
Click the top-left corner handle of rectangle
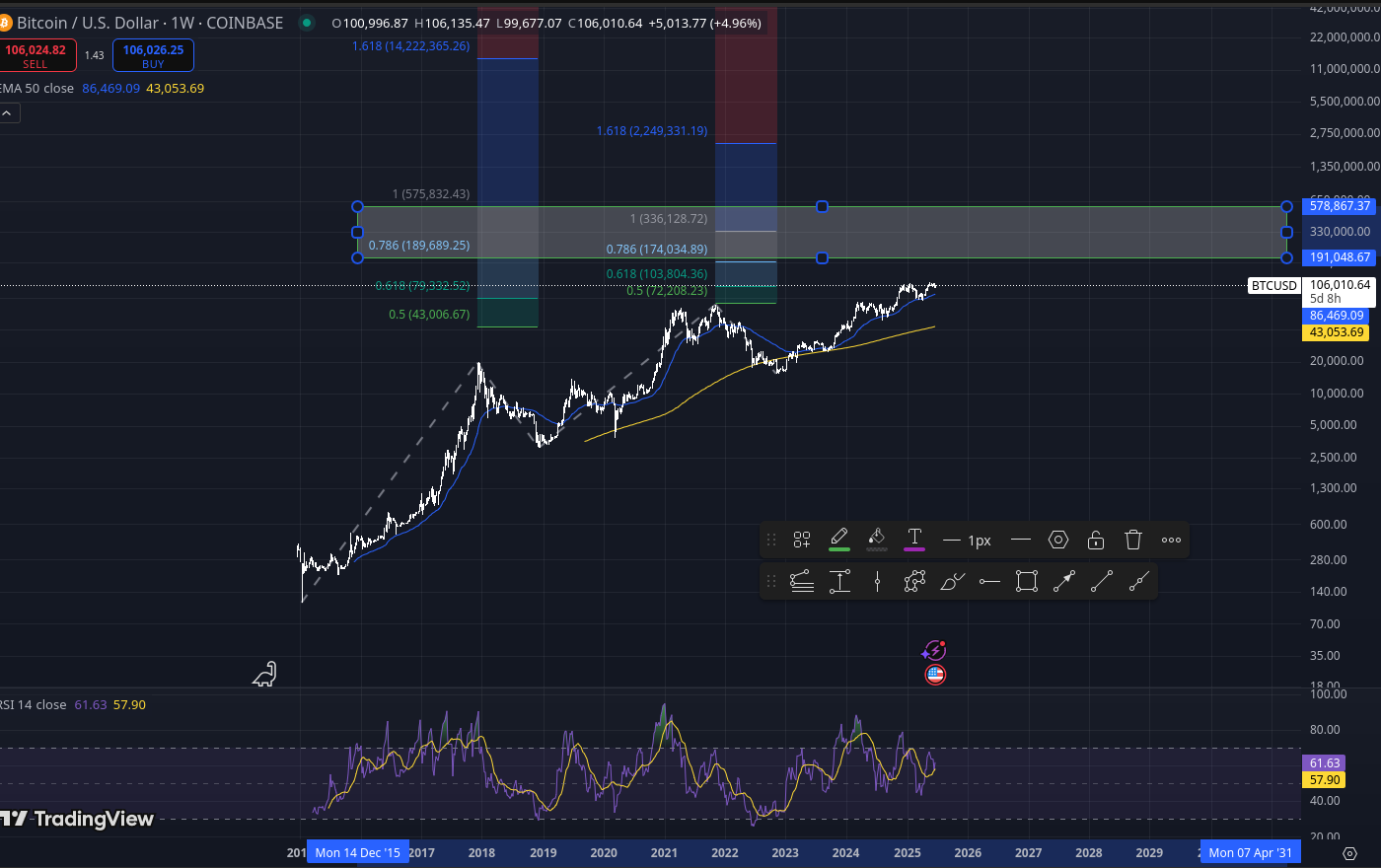pyautogui.click(x=357, y=206)
